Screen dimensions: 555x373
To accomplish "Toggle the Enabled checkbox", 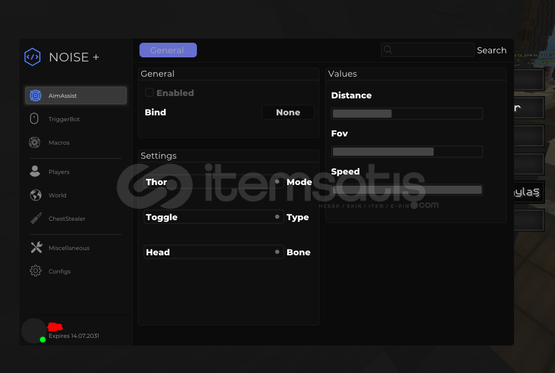I will 149,93.
